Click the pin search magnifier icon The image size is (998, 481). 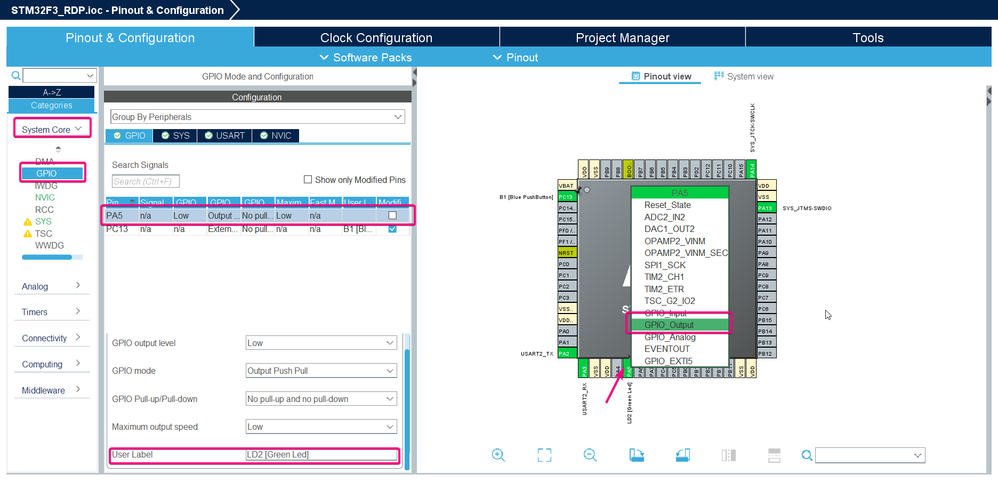coord(807,455)
